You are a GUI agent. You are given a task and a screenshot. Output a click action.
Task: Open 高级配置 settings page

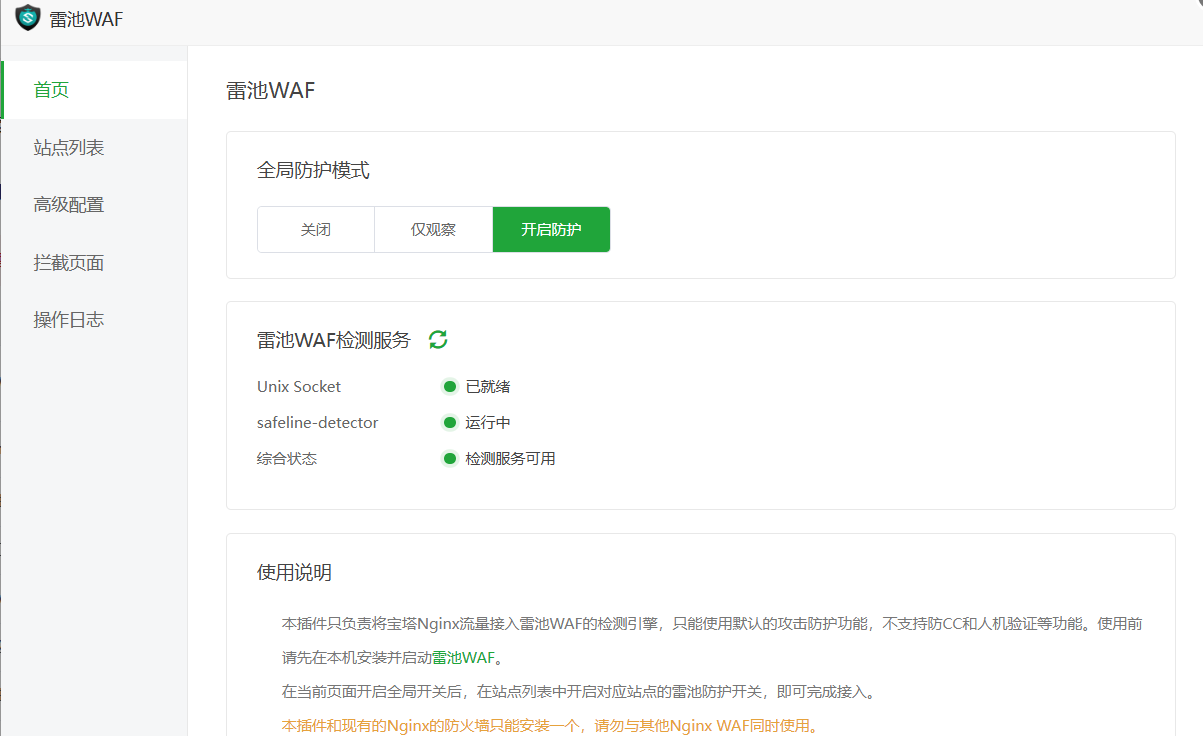click(94, 205)
